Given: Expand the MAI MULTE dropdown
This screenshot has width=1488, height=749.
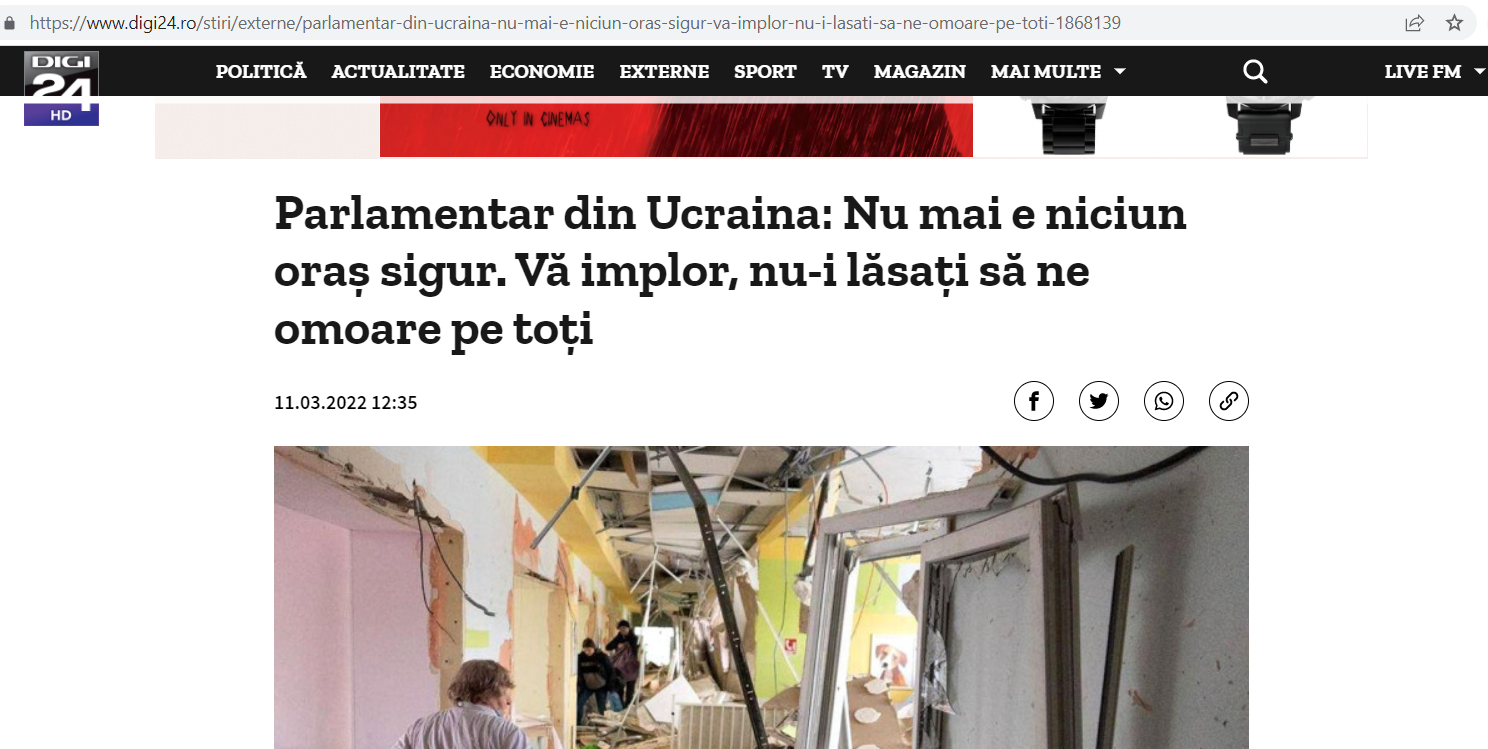Looking at the screenshot, I should point(1058,71).
